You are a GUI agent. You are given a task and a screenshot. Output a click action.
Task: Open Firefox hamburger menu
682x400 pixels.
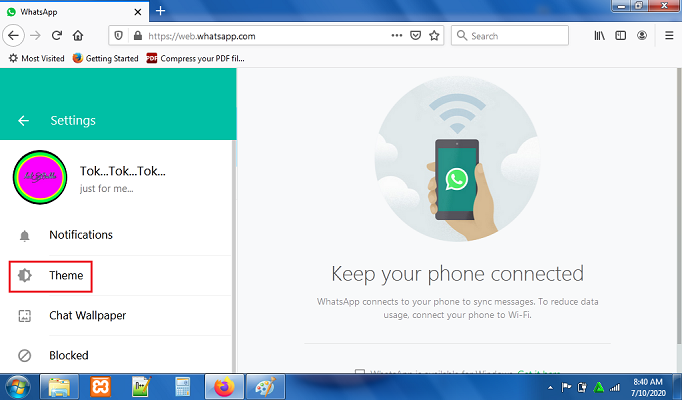tap(669, 36)
